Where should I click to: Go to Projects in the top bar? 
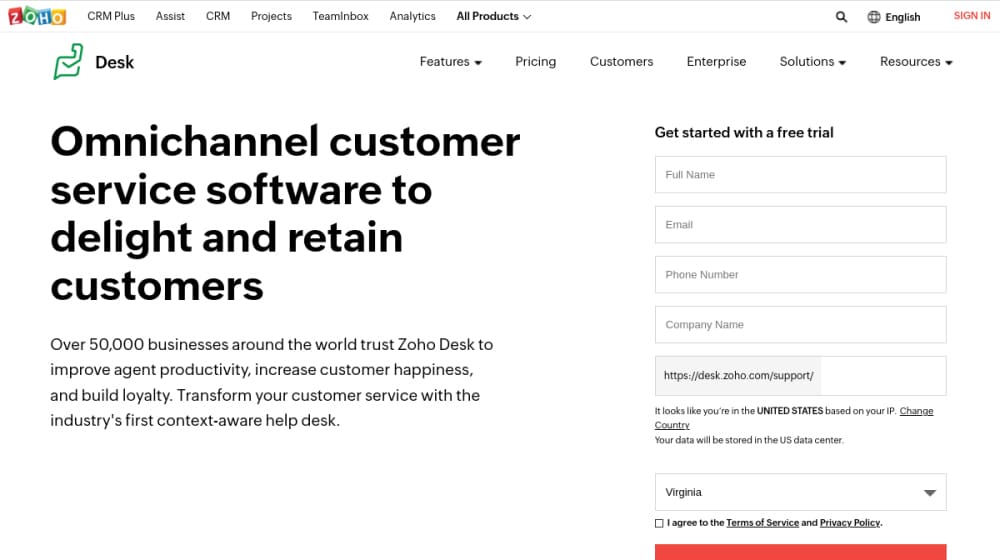(x=271, y=16)
